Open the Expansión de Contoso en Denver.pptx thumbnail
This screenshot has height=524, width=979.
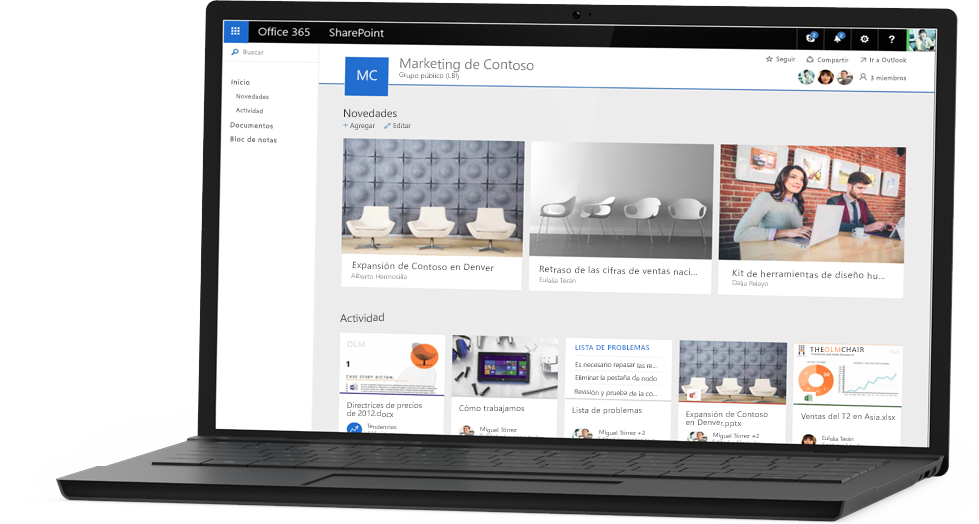(732, 372)
